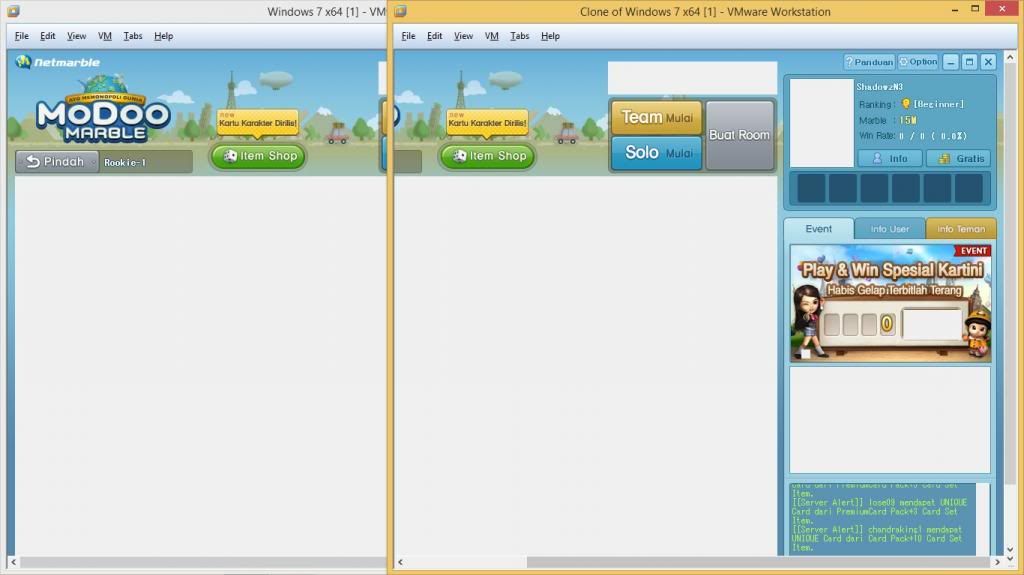Open Help menu in left VMware window

click(163, 36)
